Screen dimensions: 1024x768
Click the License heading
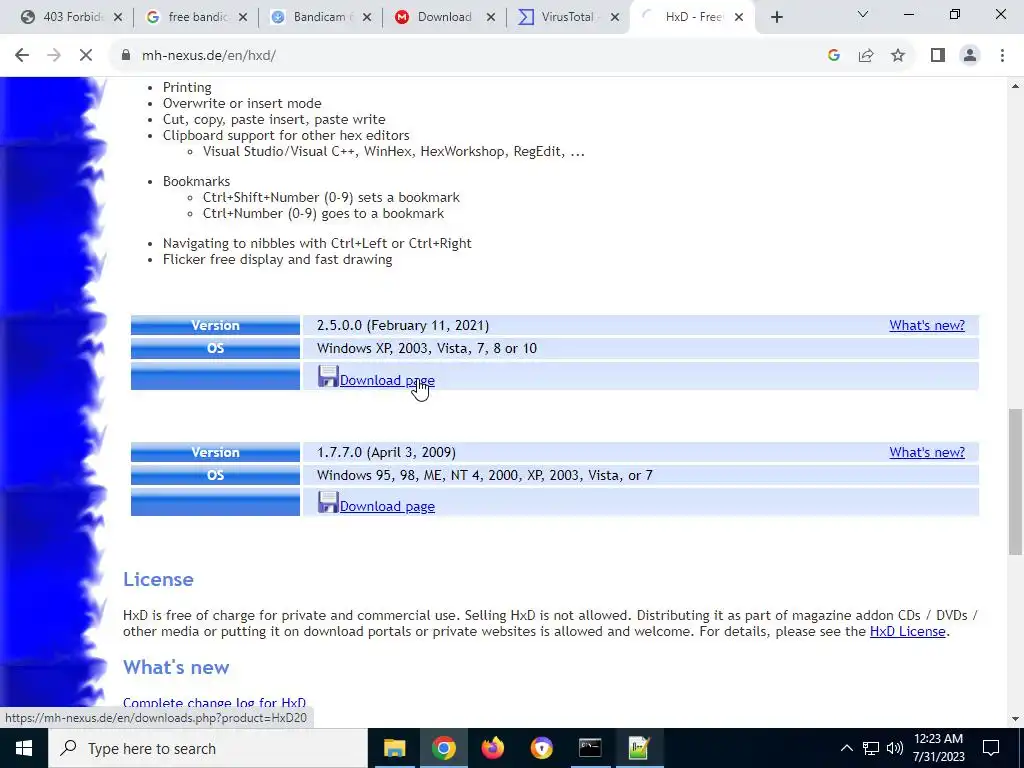coord(158,579)
